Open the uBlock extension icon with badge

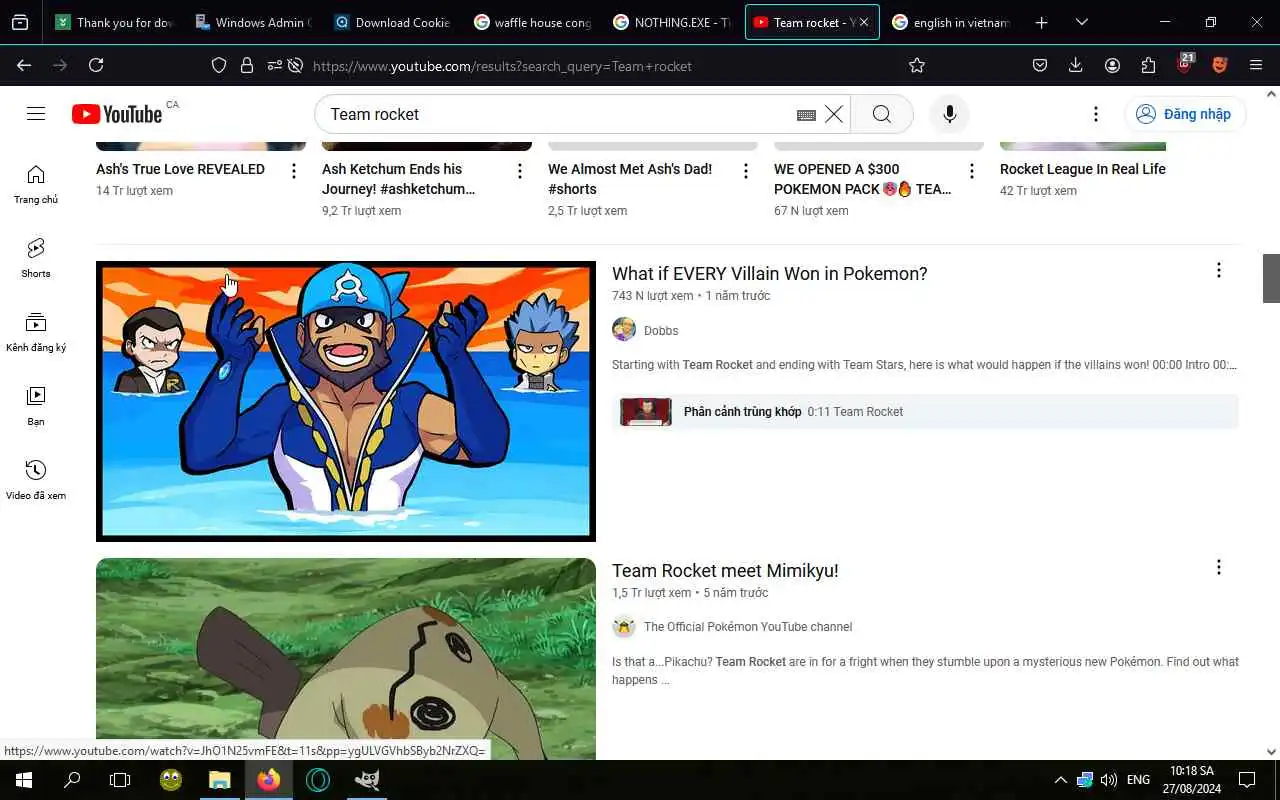click(1185, 64)
